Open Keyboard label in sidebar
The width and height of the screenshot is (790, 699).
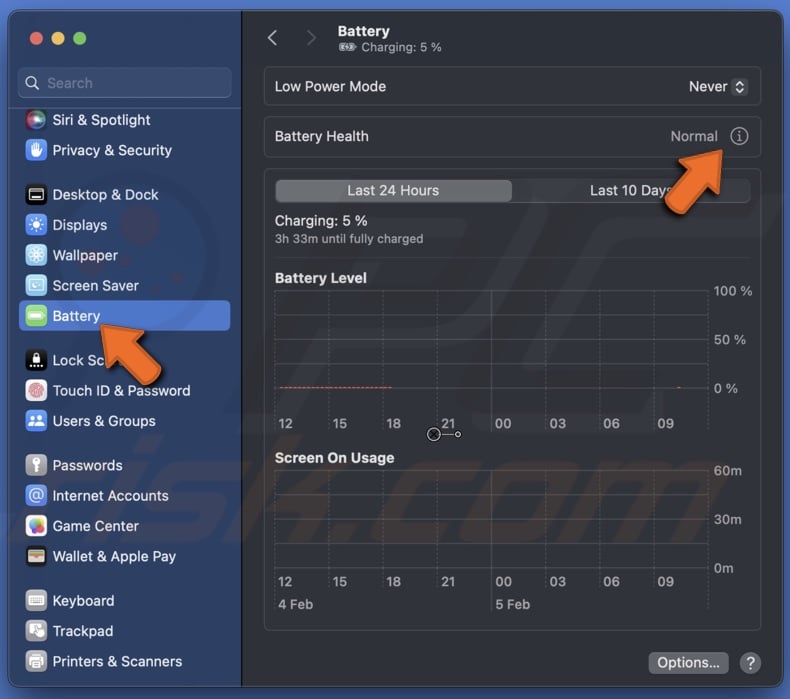83,601
